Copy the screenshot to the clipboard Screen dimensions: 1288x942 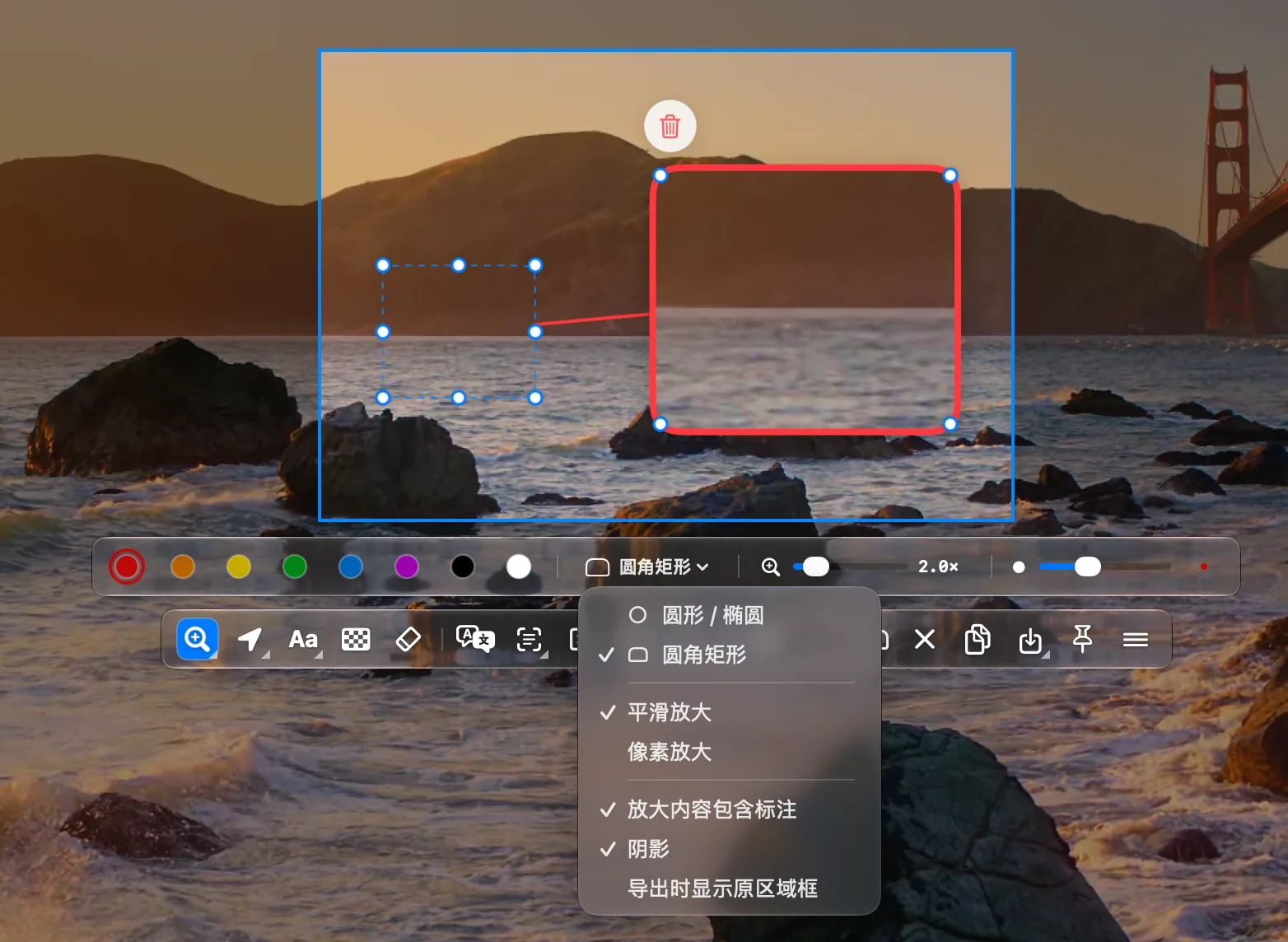pyautogui.click(x=978, y=639)
